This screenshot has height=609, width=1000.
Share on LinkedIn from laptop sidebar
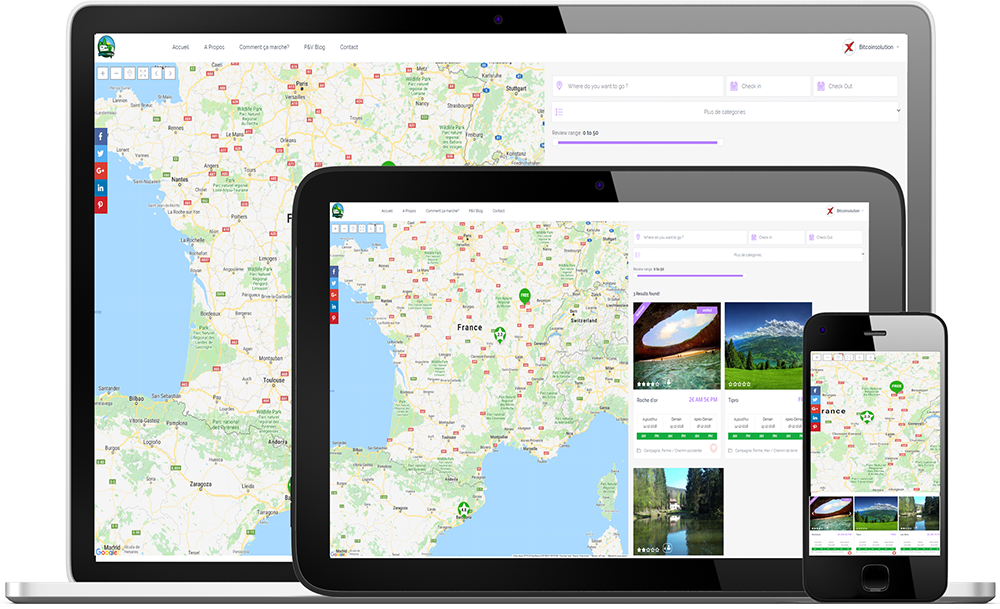point(101,188)
